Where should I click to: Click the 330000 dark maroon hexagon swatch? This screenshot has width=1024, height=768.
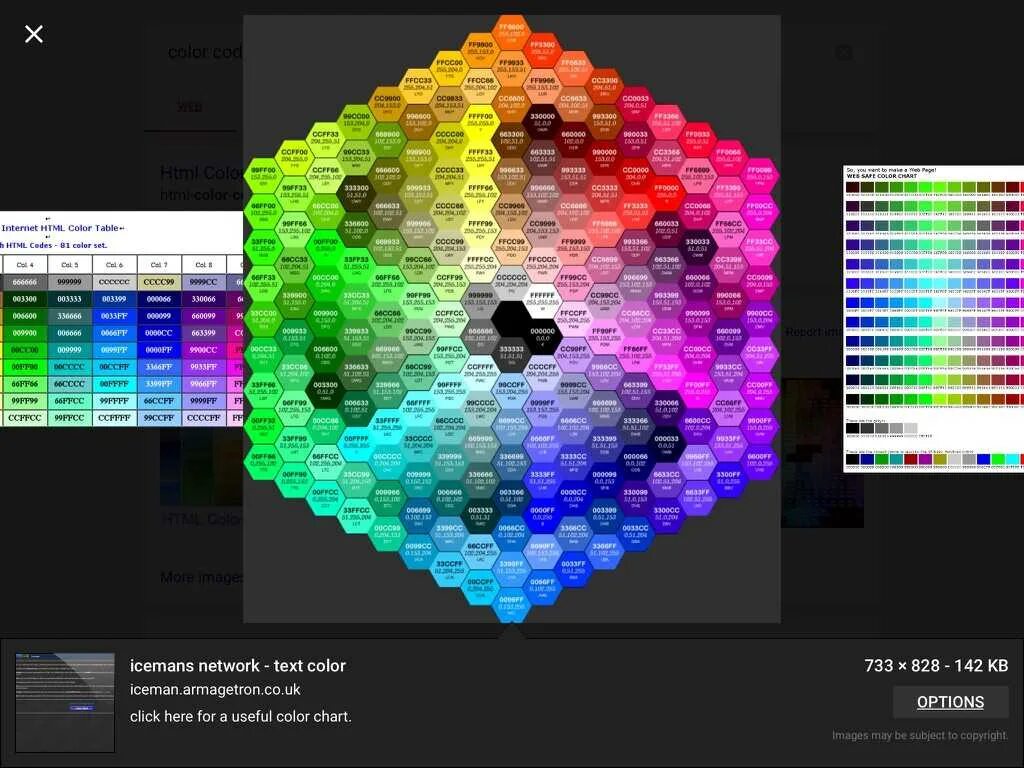point(542,121)
